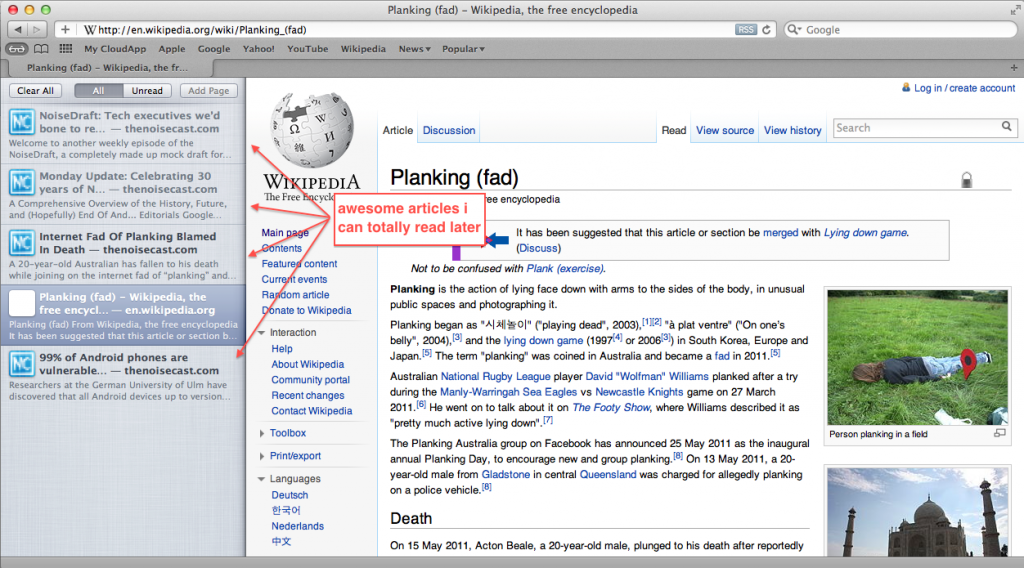Open Reading List glasses icon
The height and width of the screenshot is (568, 1024).
[x=17, y=49]
